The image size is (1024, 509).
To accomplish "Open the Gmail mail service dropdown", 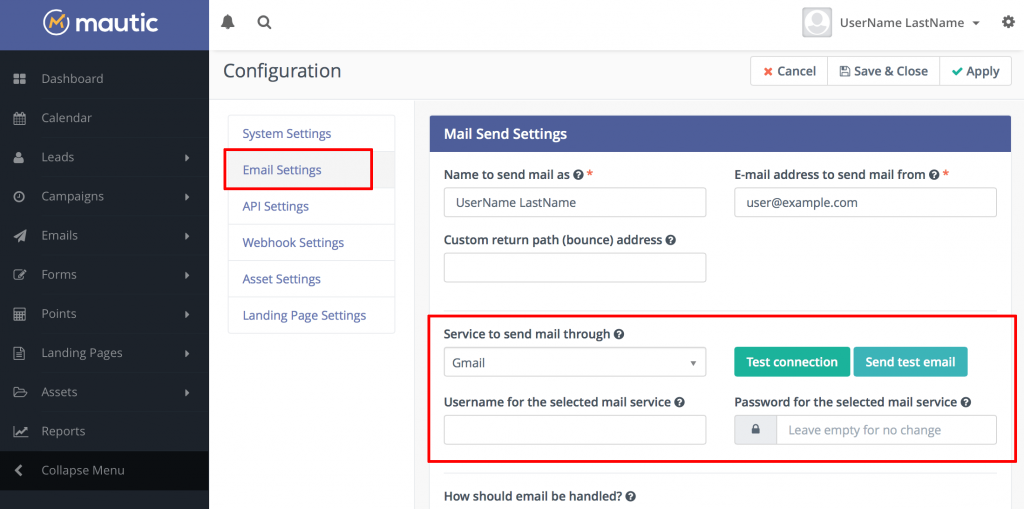I will [574, 362].
